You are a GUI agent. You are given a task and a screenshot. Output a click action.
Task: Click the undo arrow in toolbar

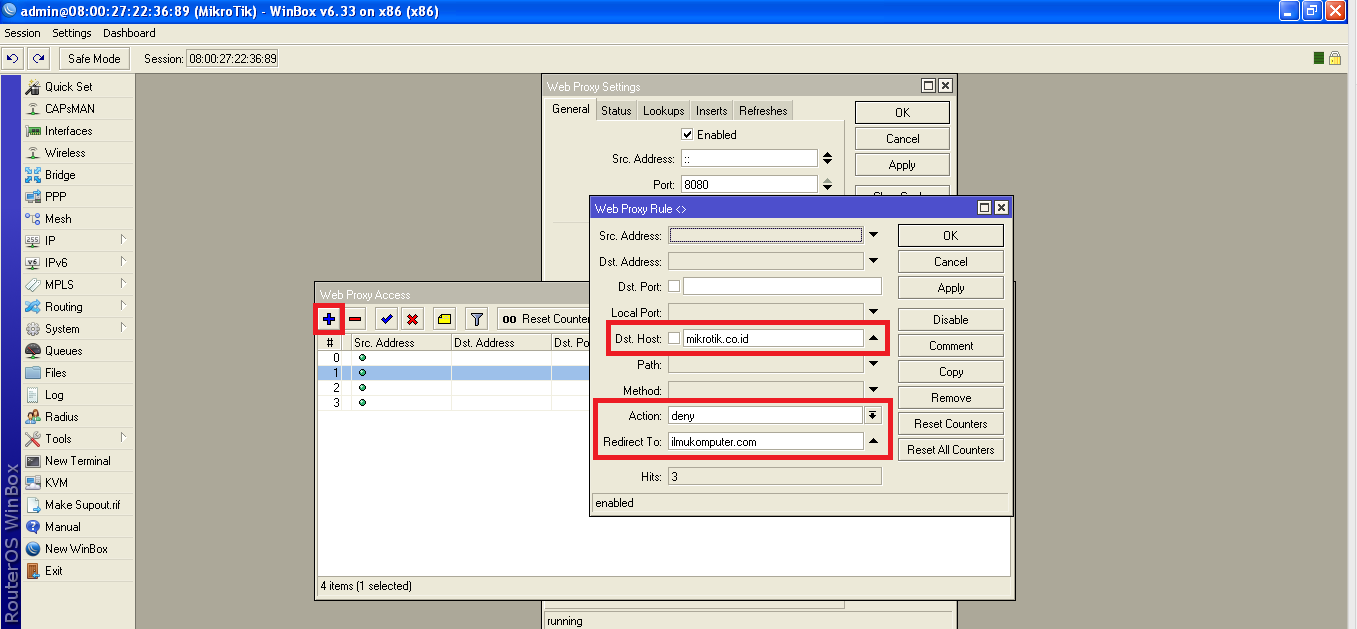pyautogui.click(x=13, y=59)
